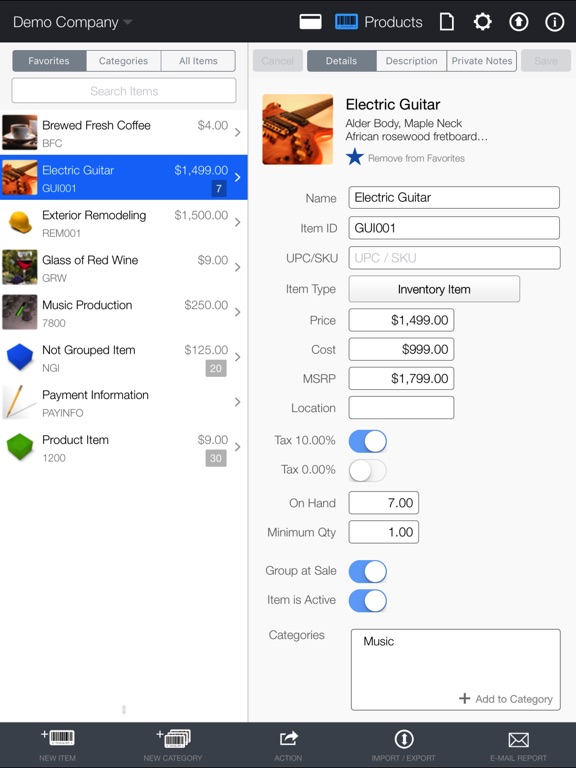Toggle the Tax 0.00% switch

click(367, 470)
